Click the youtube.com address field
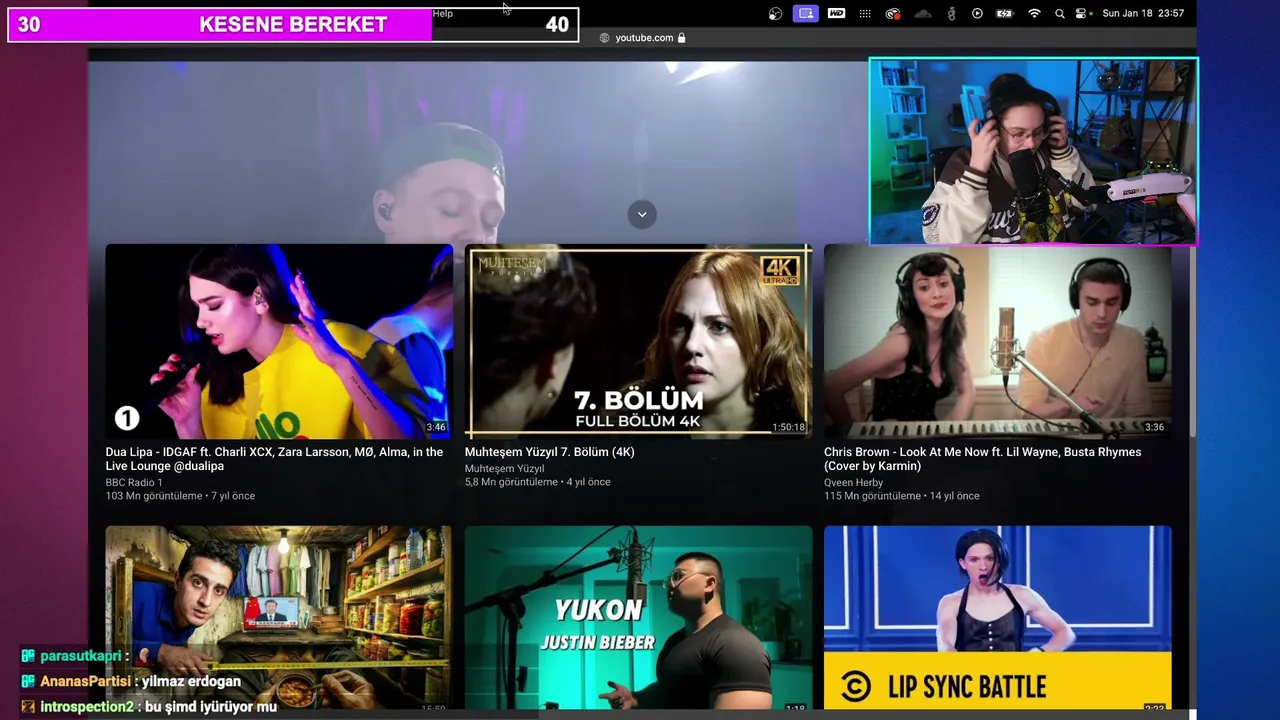This screenshot has height=720, width=1280. (x=642, y=38)
